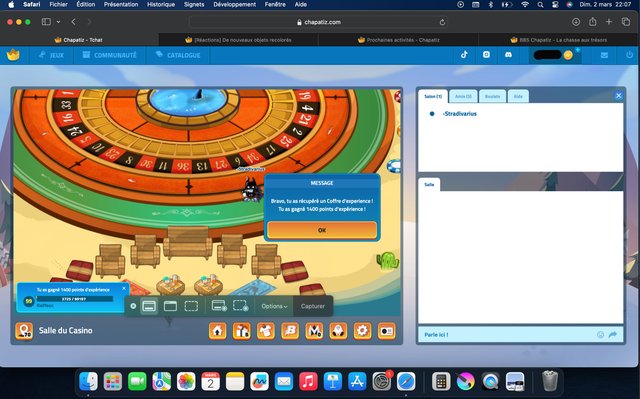Open Launchpad from the Dock

(x=113, y=381)
